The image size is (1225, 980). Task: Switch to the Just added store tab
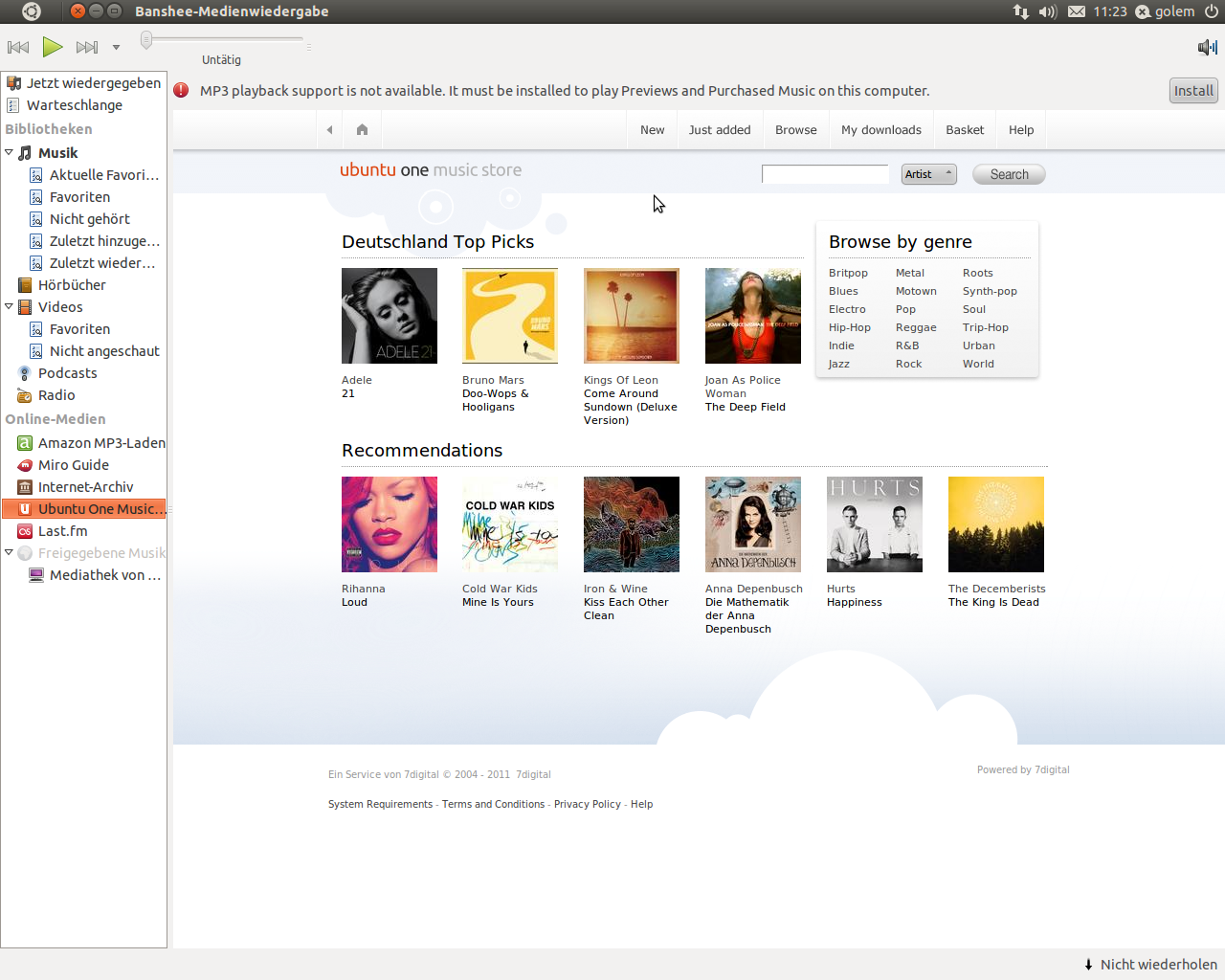720,128
